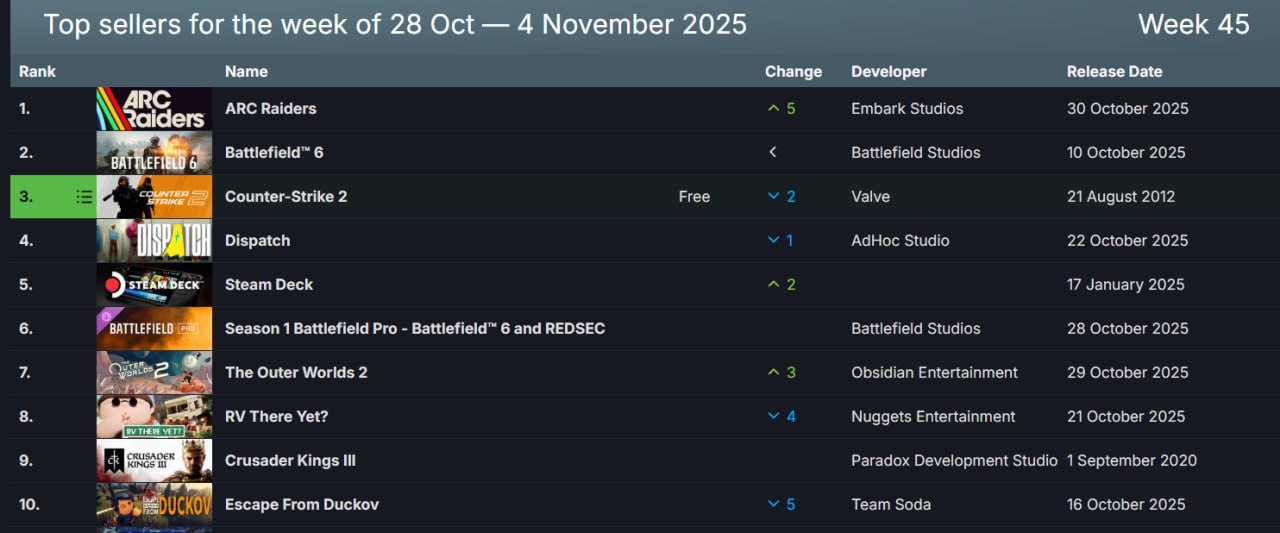Image resolution: width=1280 pixels, height=533 pixels.
Task: Sort by the Change column header
Action: tap(793, 72)
